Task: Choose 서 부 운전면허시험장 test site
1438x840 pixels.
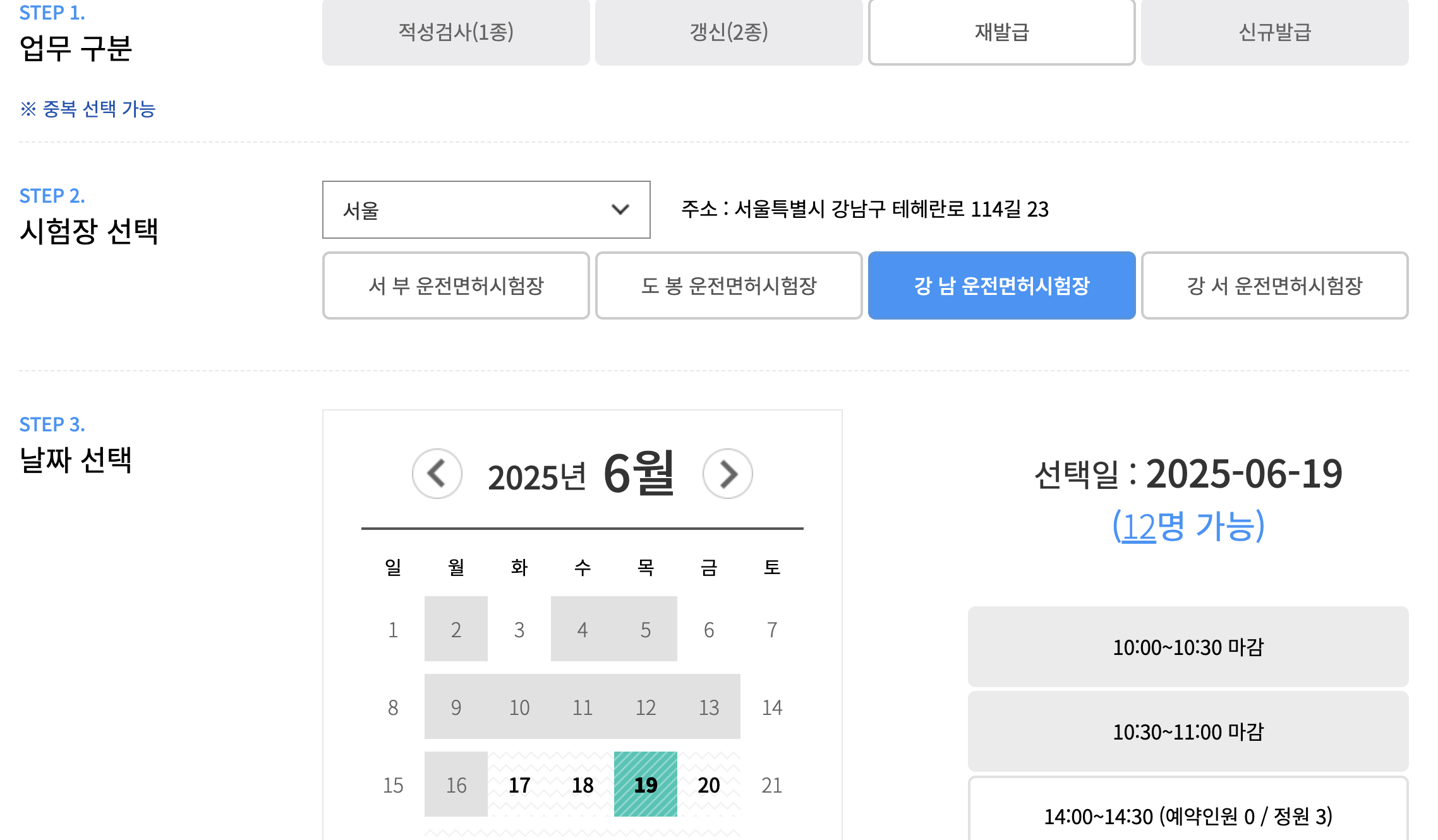Action: click(x=456, y=285)
